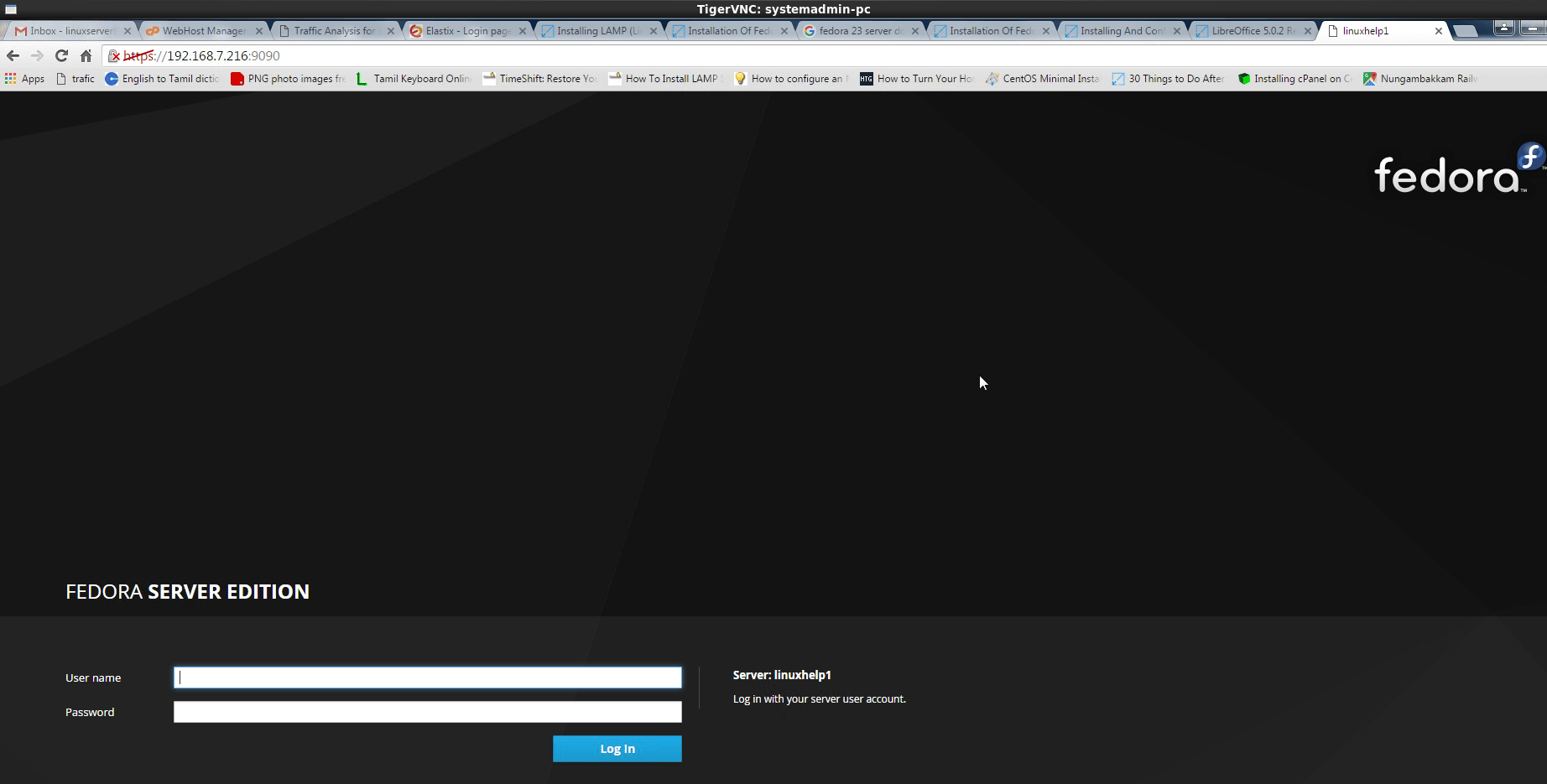Image resolution: width=1547 pixels, height=784 pixels.
Task: Click the insecure HTTPS warning icon
Action: coord(114,56)
